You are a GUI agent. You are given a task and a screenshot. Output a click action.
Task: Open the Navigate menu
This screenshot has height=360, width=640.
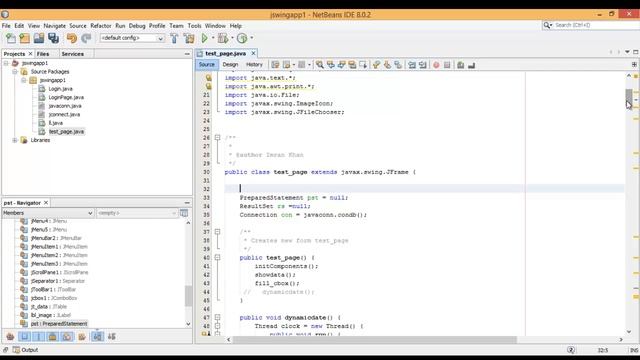tap(55, 26)
